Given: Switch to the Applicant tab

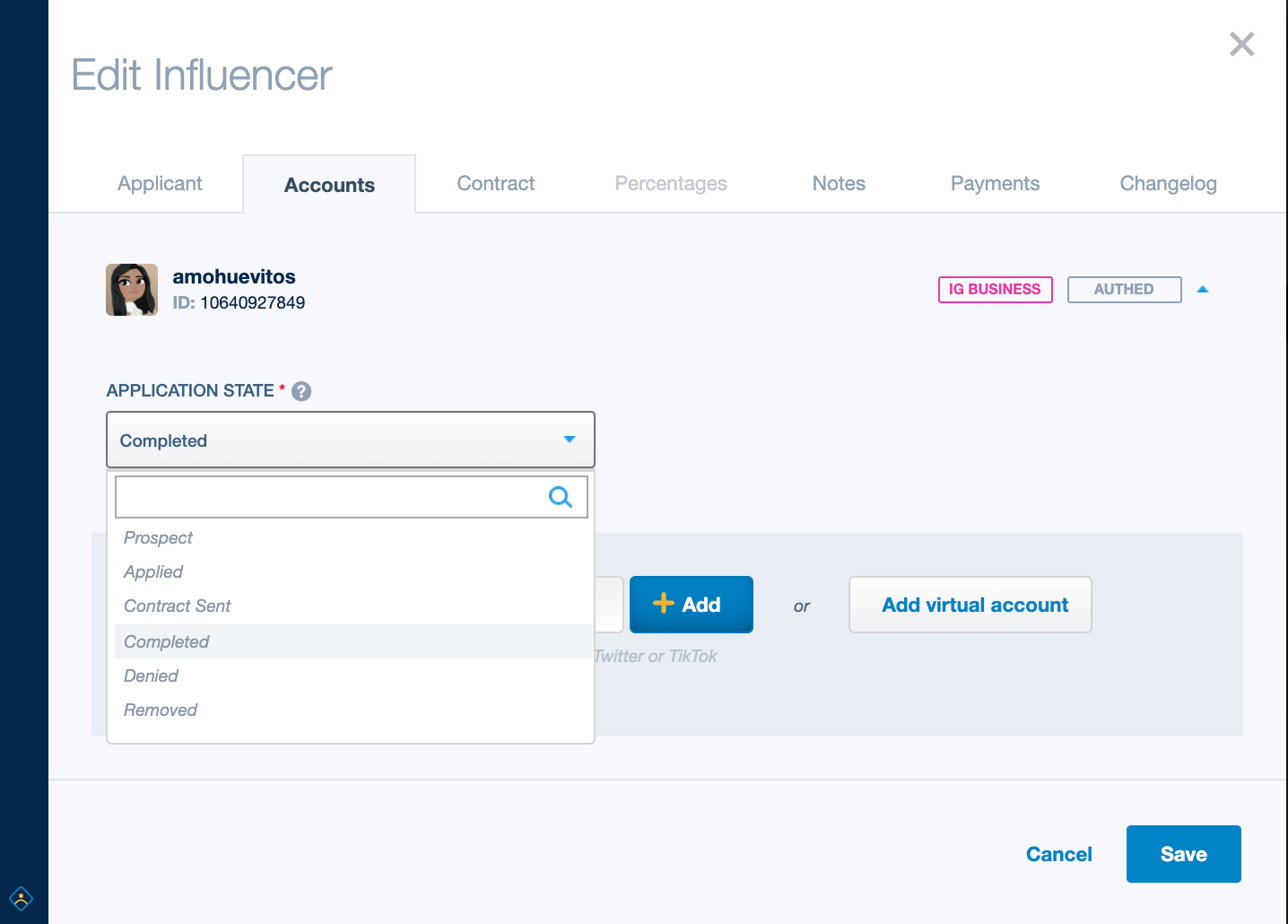Looking at the screenshot, I should pos(160,183).
